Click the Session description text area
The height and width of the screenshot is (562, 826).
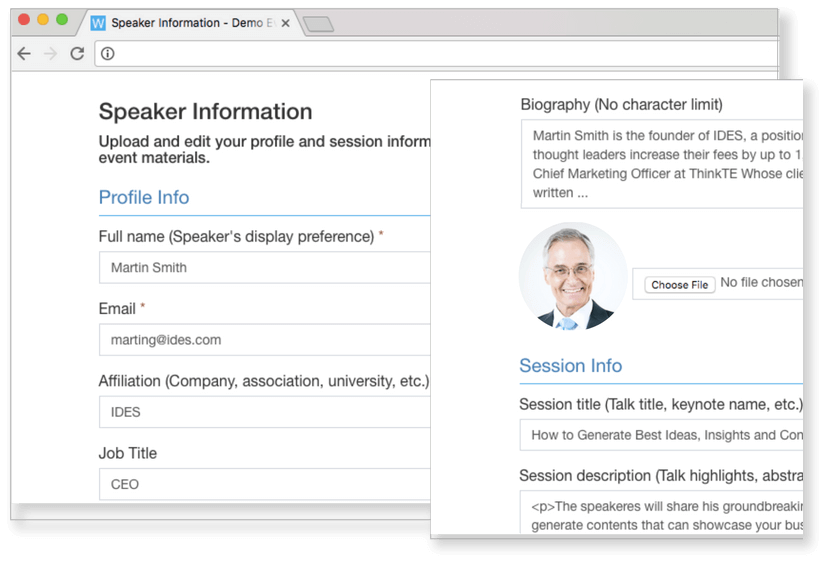click(x=661, y=512)
